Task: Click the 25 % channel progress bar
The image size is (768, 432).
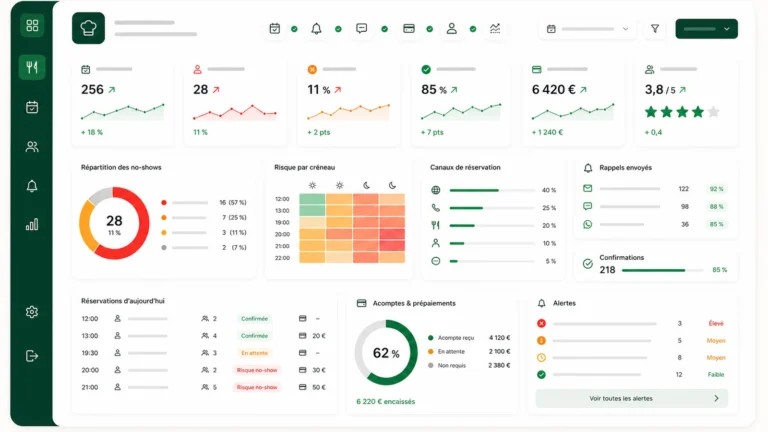Action: click(492, 208)
